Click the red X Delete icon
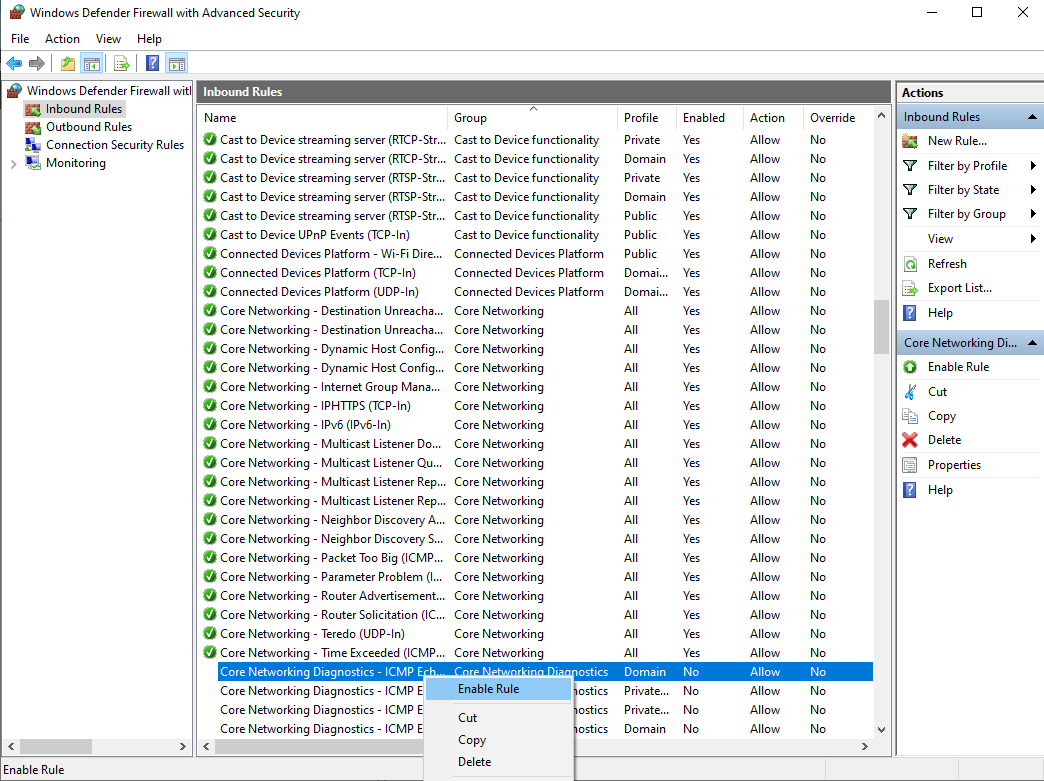This screenshot has width=1044, height=781. point(910,439)
